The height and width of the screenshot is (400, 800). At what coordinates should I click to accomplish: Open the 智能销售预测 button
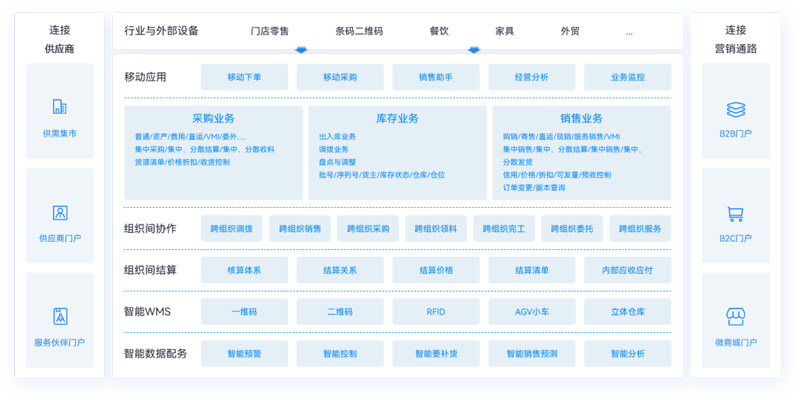coord(531,354)
